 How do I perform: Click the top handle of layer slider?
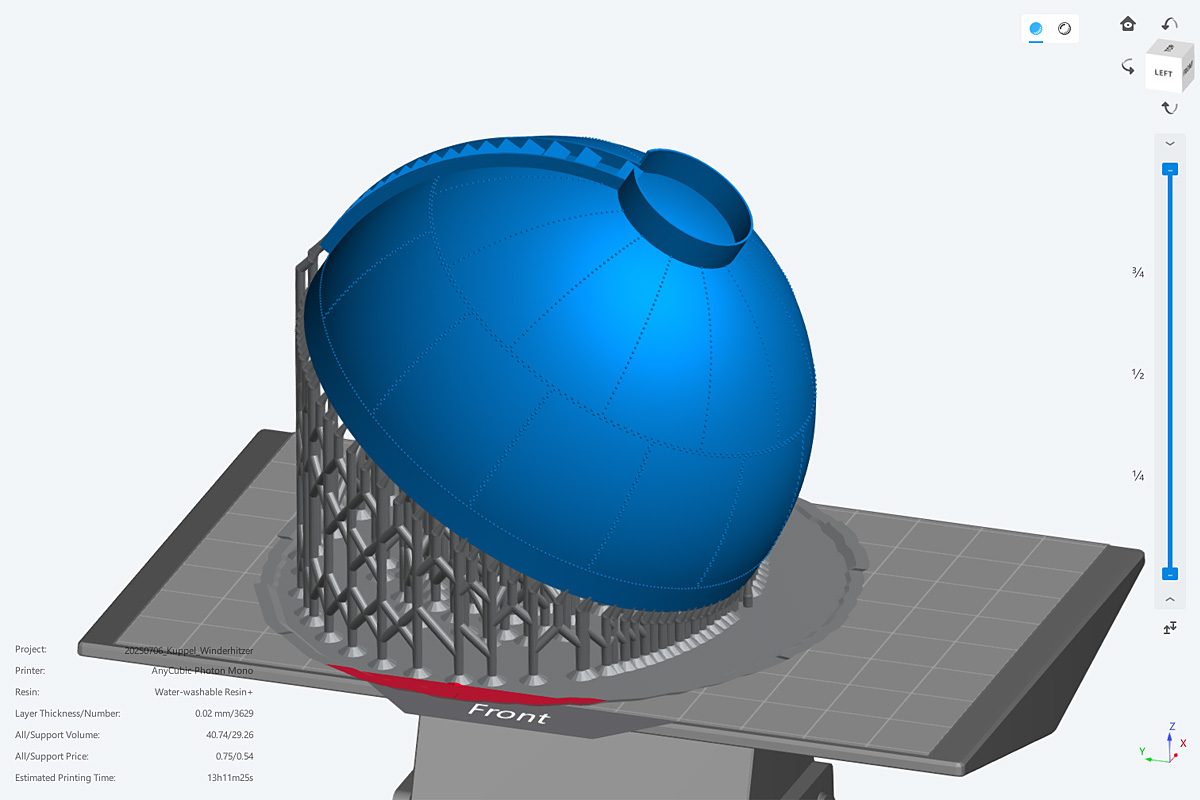click(x=1169, y=170)
